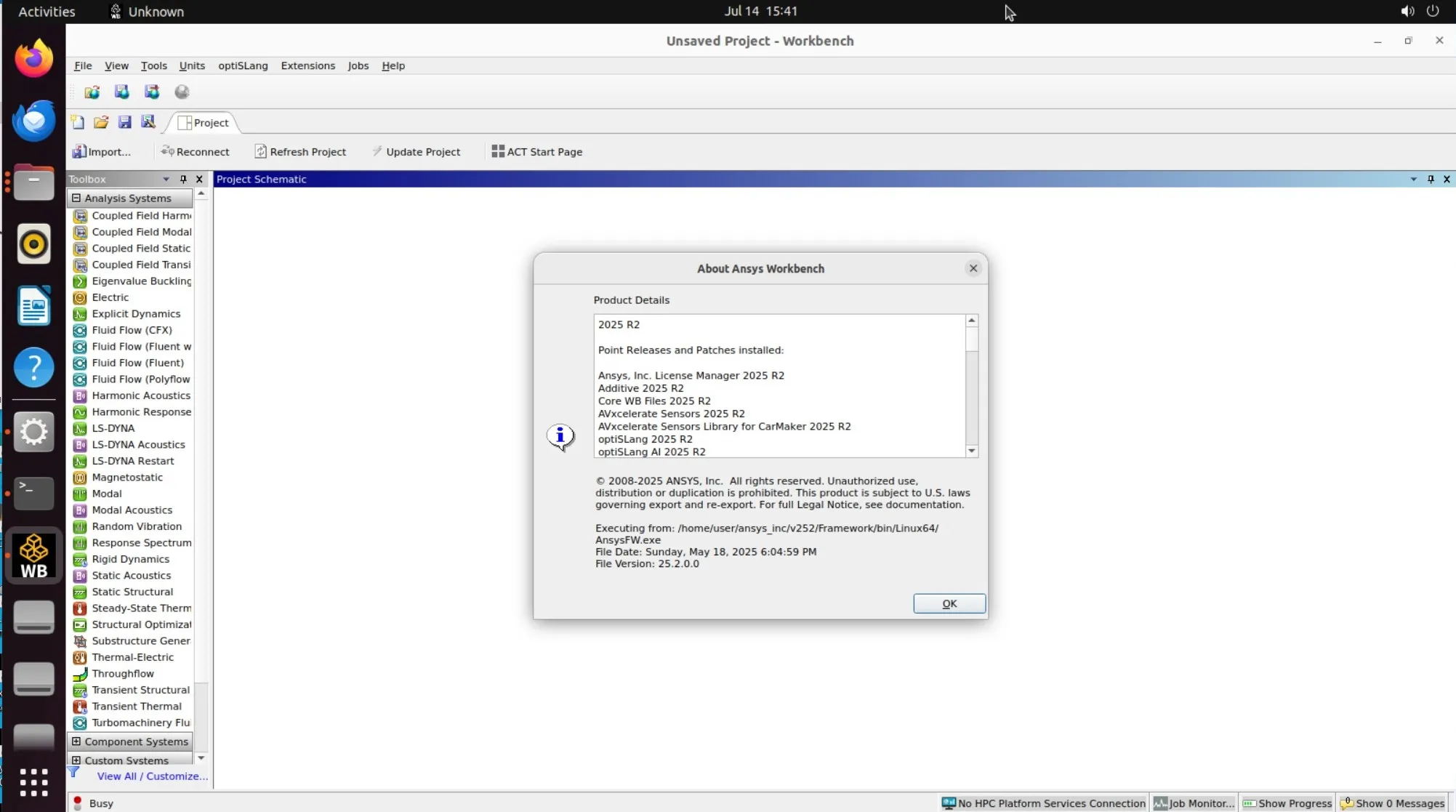Open the Toolbox panel dropdown arrow
Screen dimensions: 1456x812
click(x=166, y=179)
